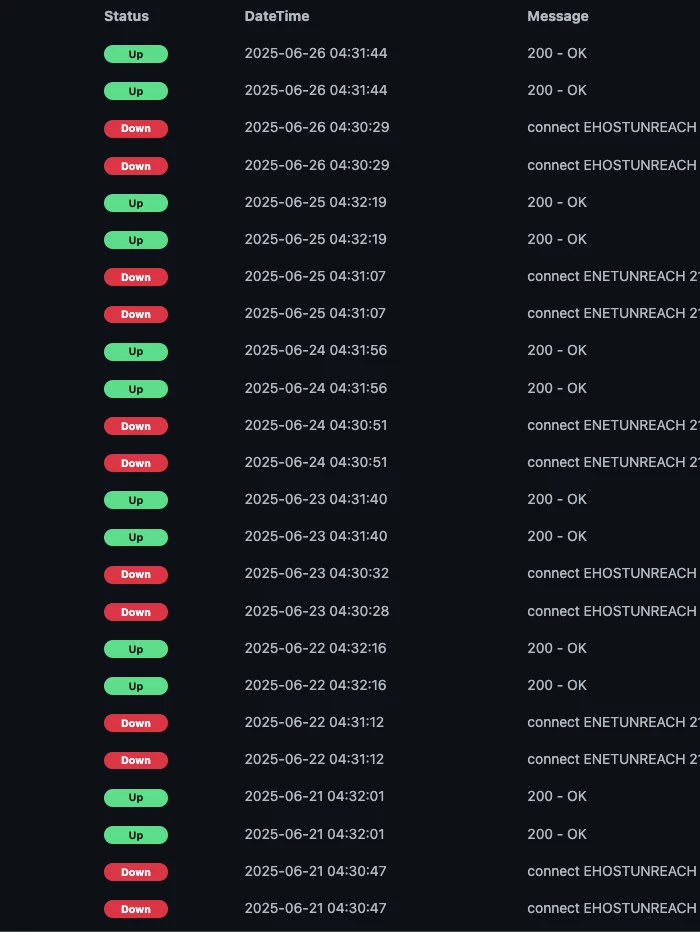Click the second Down badge dated 2025-06-26 04:30:29

click(x=135, y=166)
